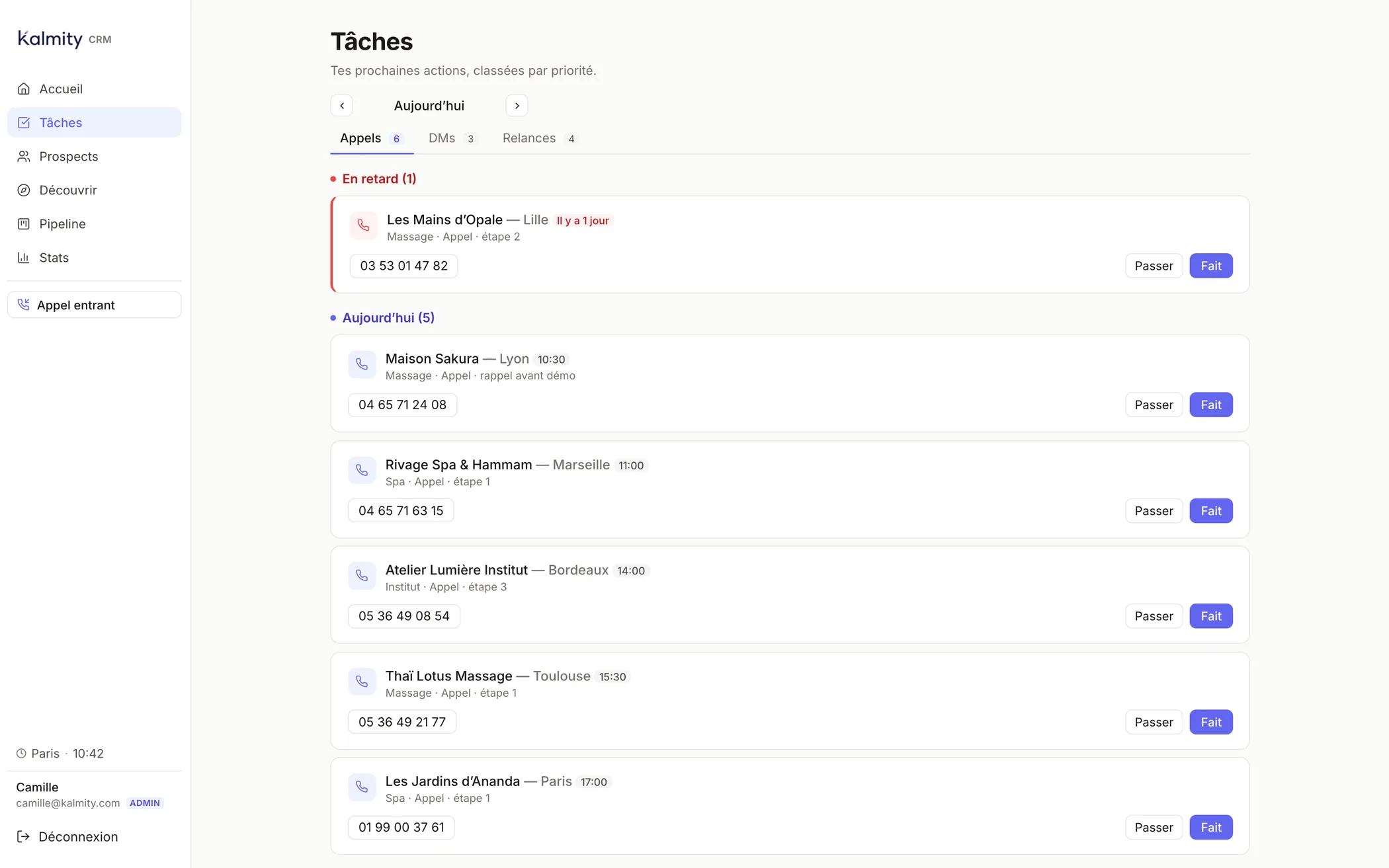The width and height of the screenshot is (1389, 868).
Task: Open the Stats page label
Action: click(54, 257)
